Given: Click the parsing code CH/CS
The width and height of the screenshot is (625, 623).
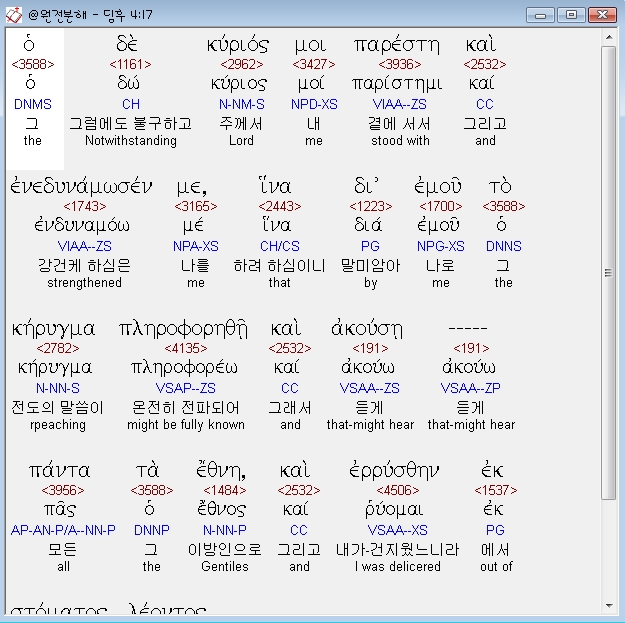Looking at the screenshot, I should coord(280,246).
